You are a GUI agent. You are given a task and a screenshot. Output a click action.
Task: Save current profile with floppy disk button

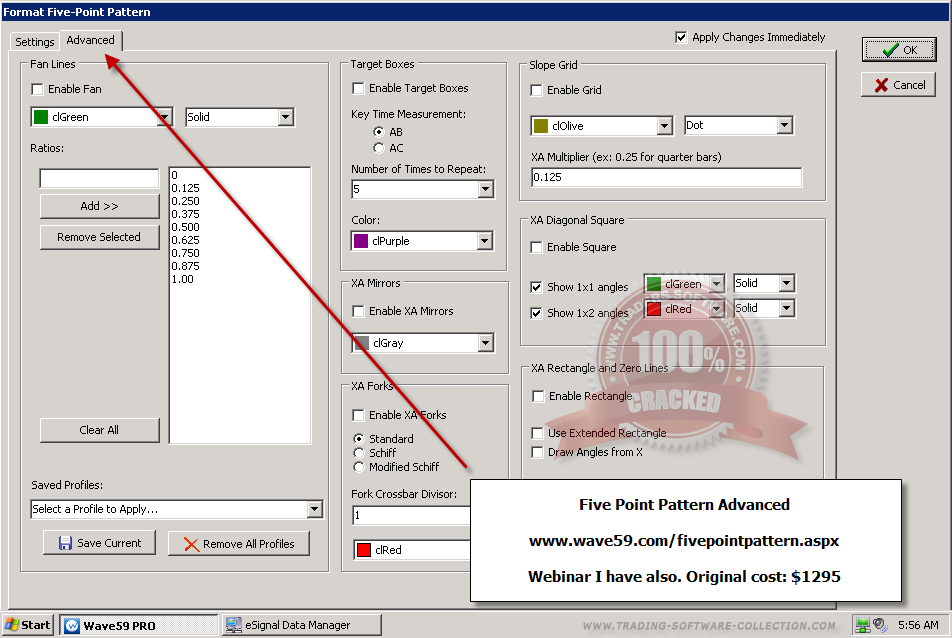99,543
